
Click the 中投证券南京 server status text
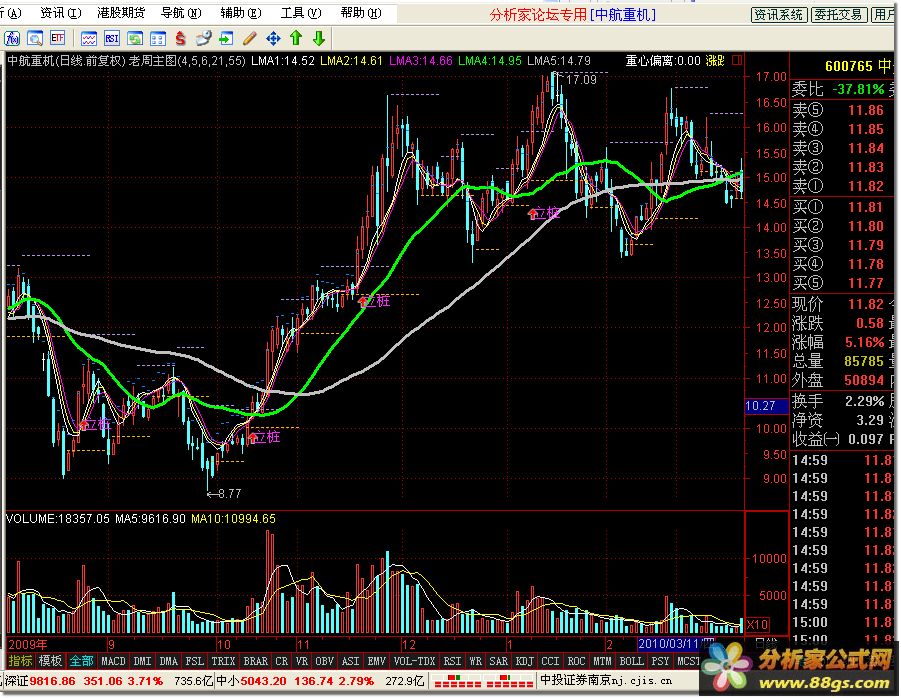click(606, 681)
